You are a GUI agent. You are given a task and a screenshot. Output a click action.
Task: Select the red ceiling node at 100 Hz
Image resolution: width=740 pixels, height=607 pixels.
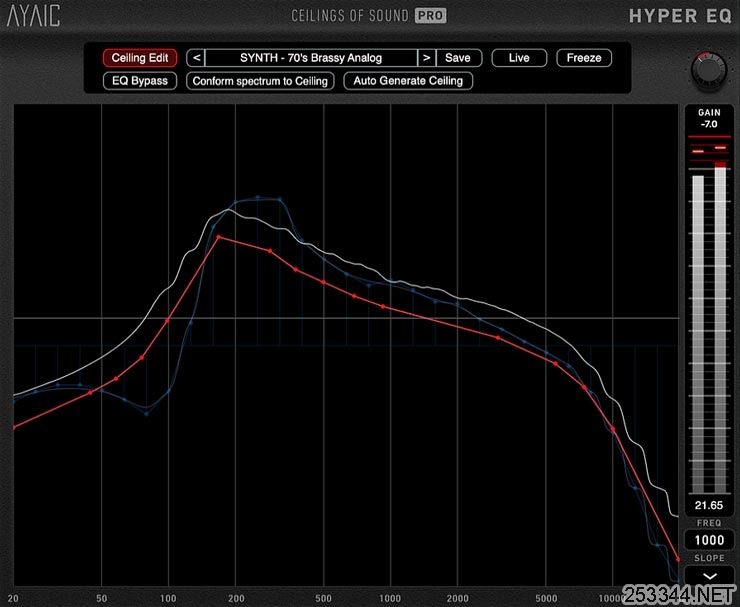coord(168,321)
